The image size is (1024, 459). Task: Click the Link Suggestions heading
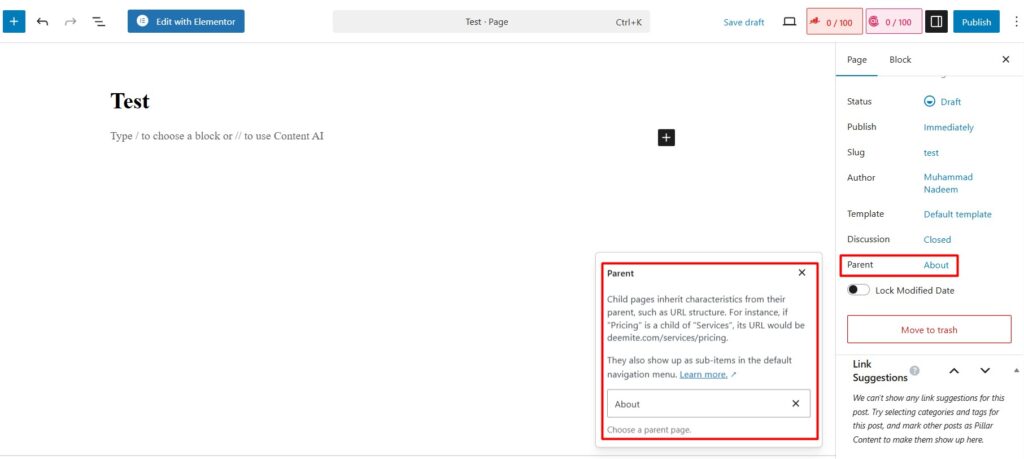point(880,371)
